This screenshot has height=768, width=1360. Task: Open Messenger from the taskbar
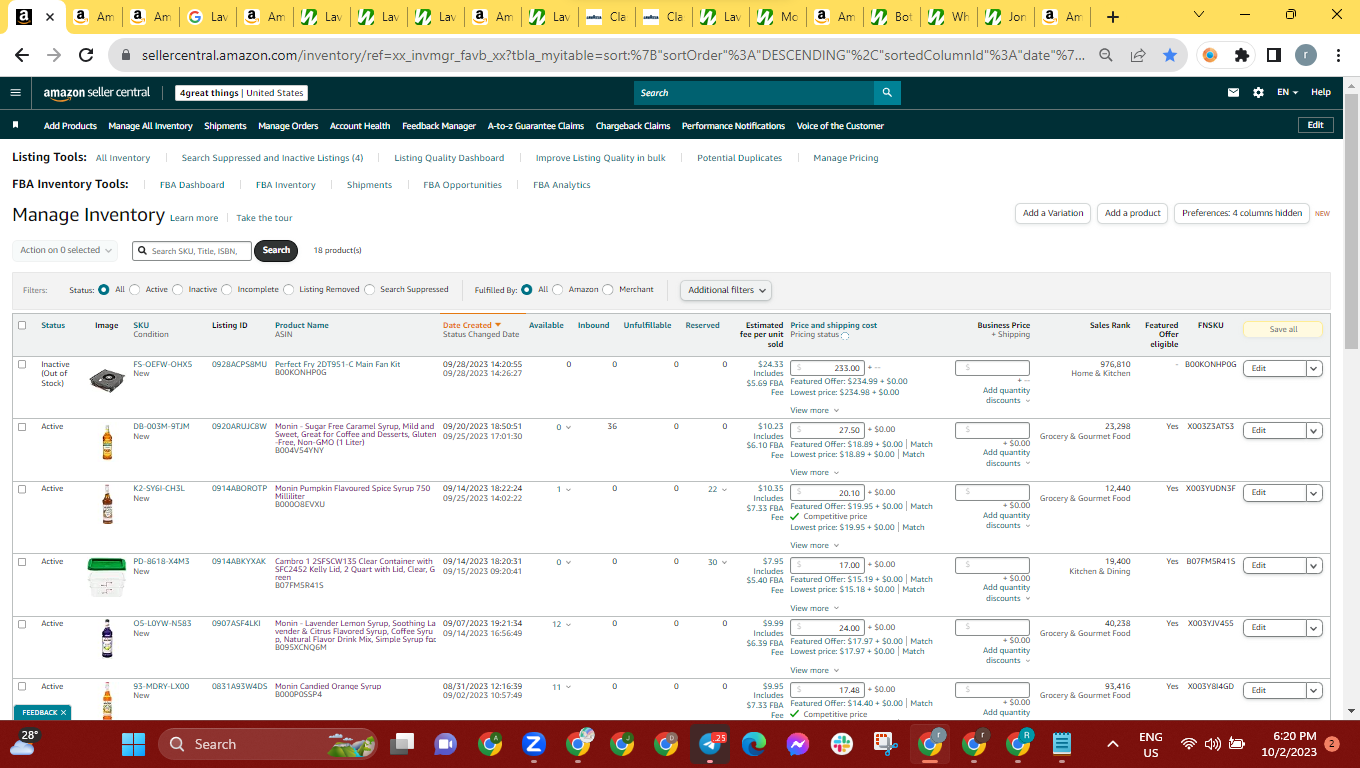[797, 744]
